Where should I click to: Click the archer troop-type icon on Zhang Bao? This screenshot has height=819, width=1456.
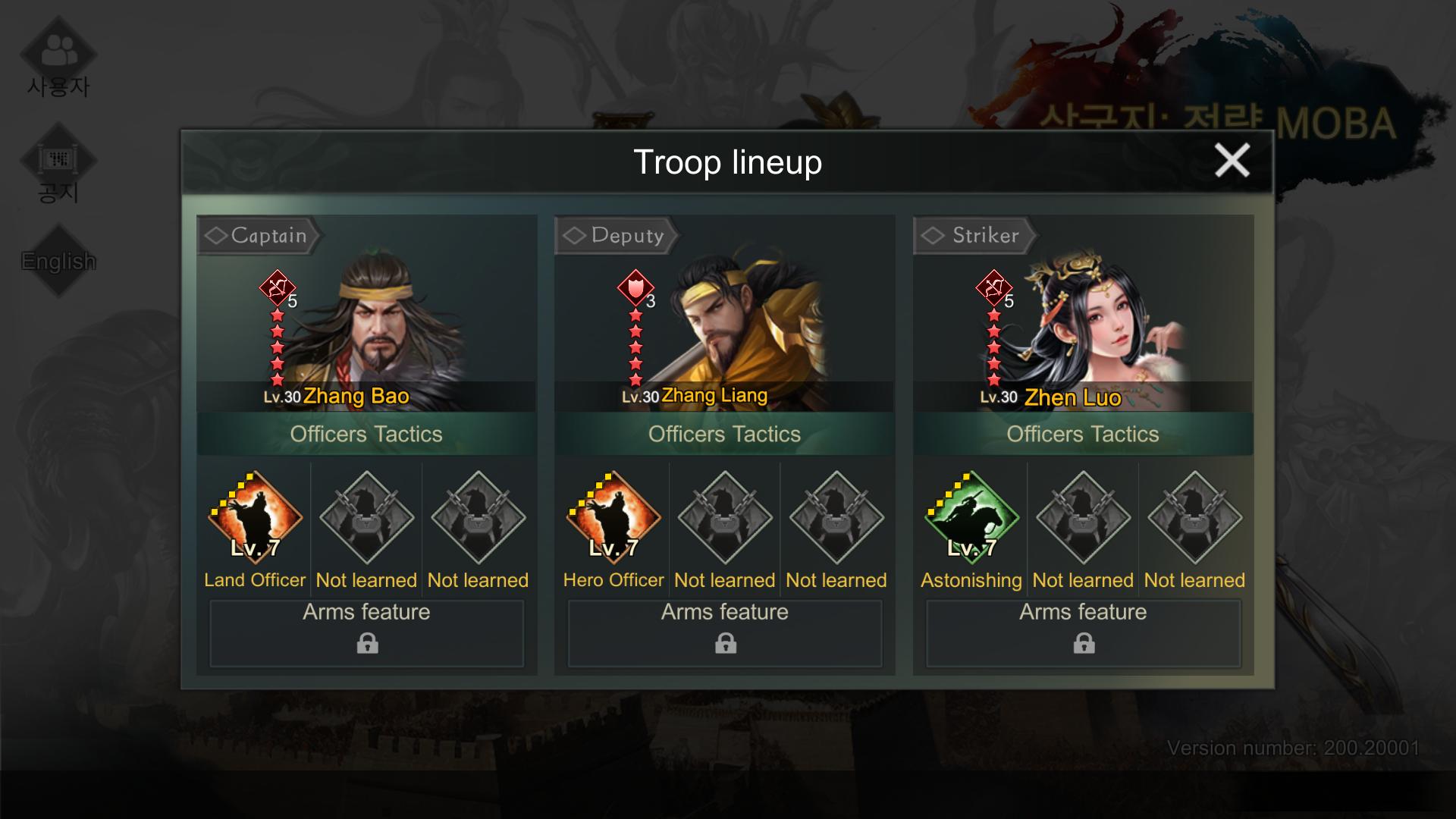277,287
